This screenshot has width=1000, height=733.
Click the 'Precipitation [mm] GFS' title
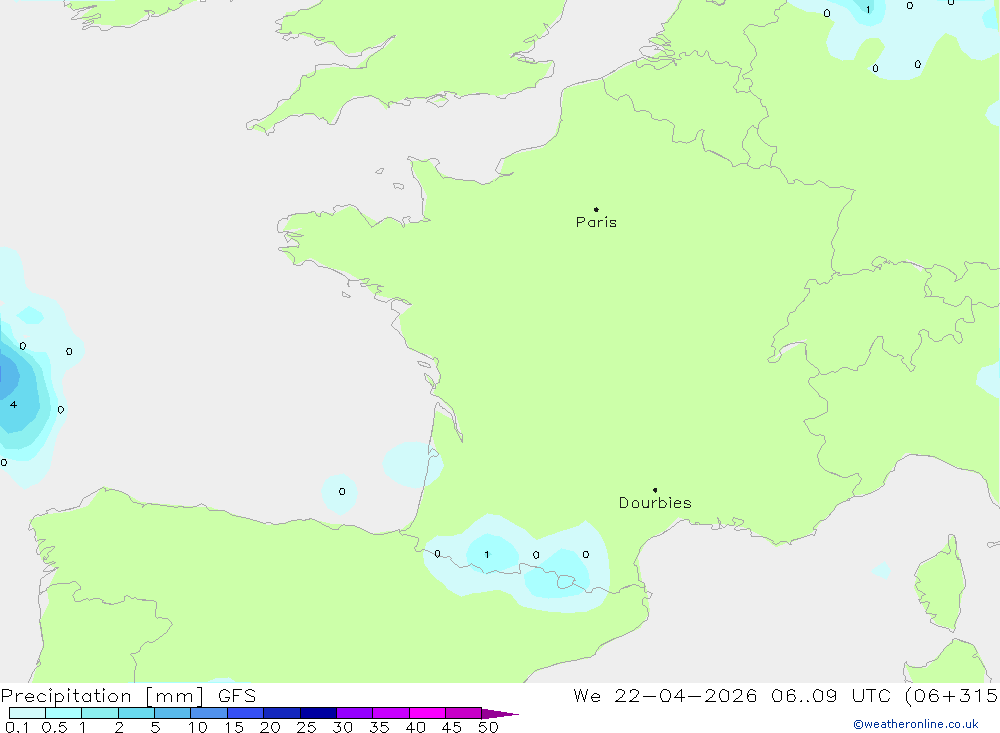[128, 695]
